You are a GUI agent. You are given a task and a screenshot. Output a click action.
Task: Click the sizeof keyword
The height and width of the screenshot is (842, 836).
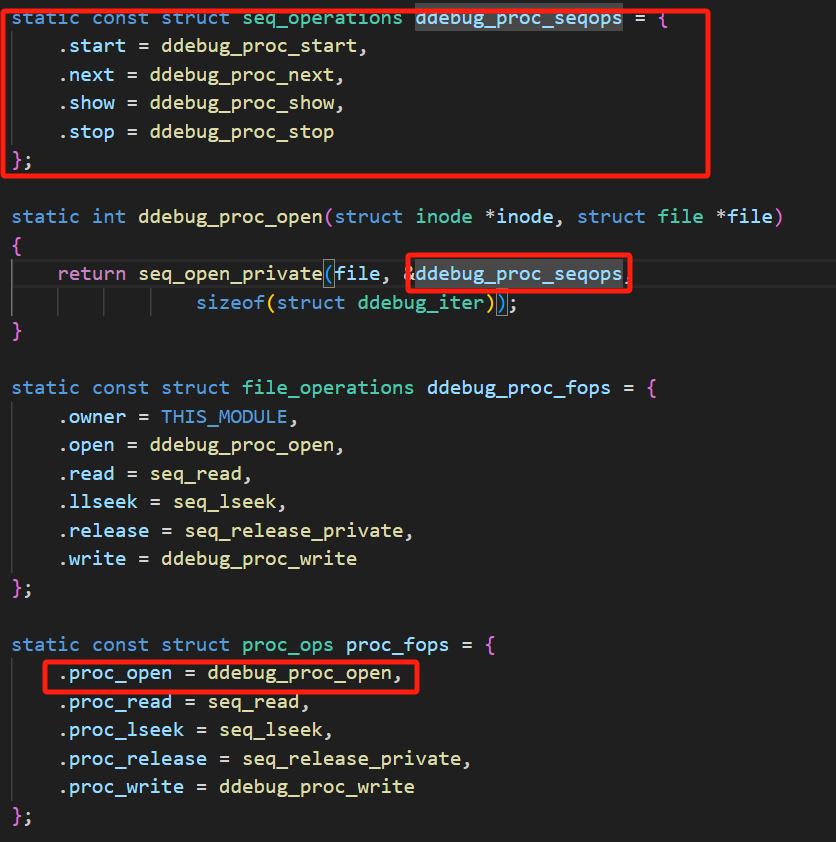pyautogui.click(x=230, y=303)
